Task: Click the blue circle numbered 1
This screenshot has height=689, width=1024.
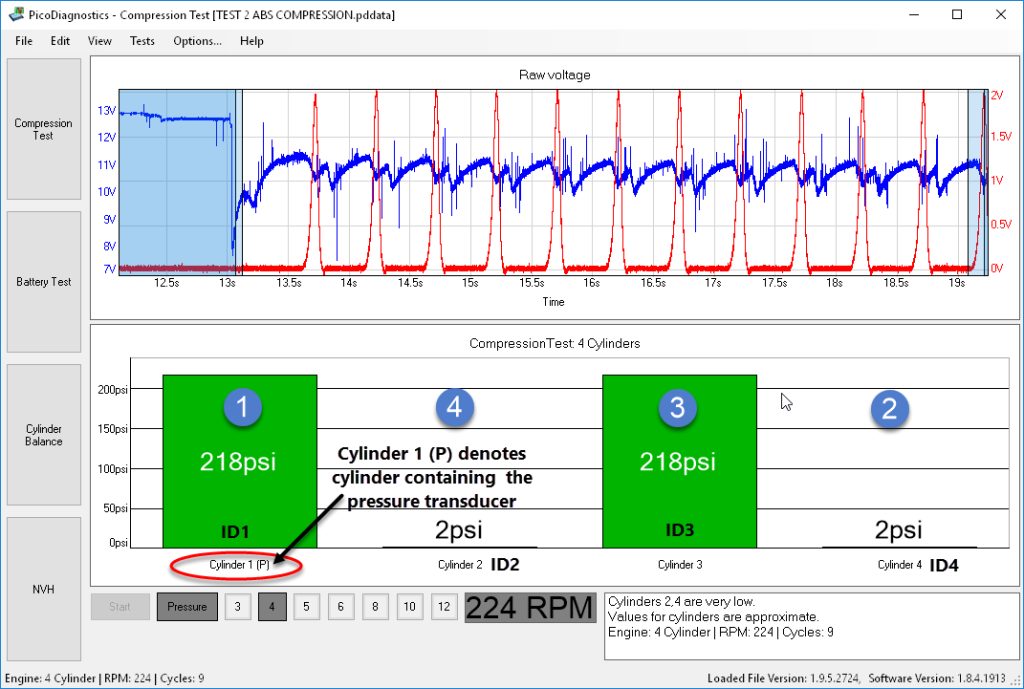Action: 242,407
